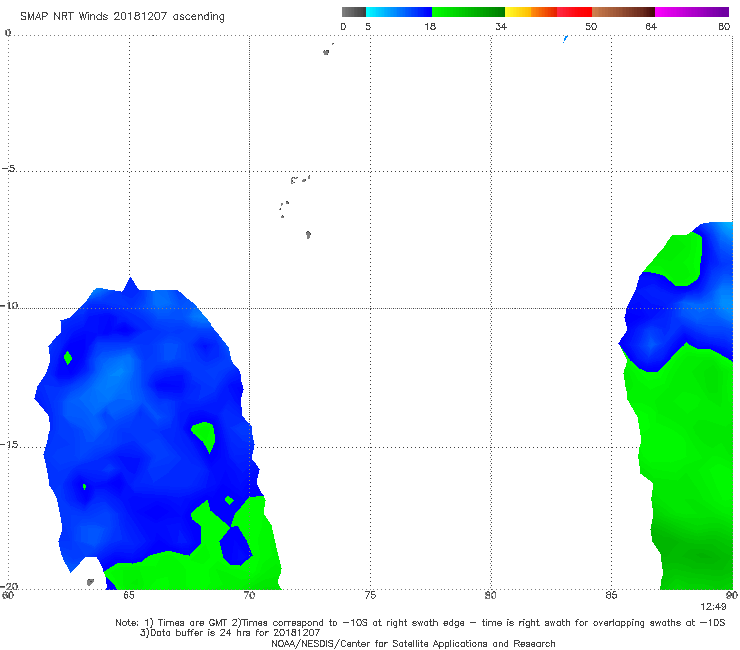Image resolution: width=740 pixels, height=650 pixels.
Task: Click the NOAA/NESDIS credit line
Action: click(413, 643)
